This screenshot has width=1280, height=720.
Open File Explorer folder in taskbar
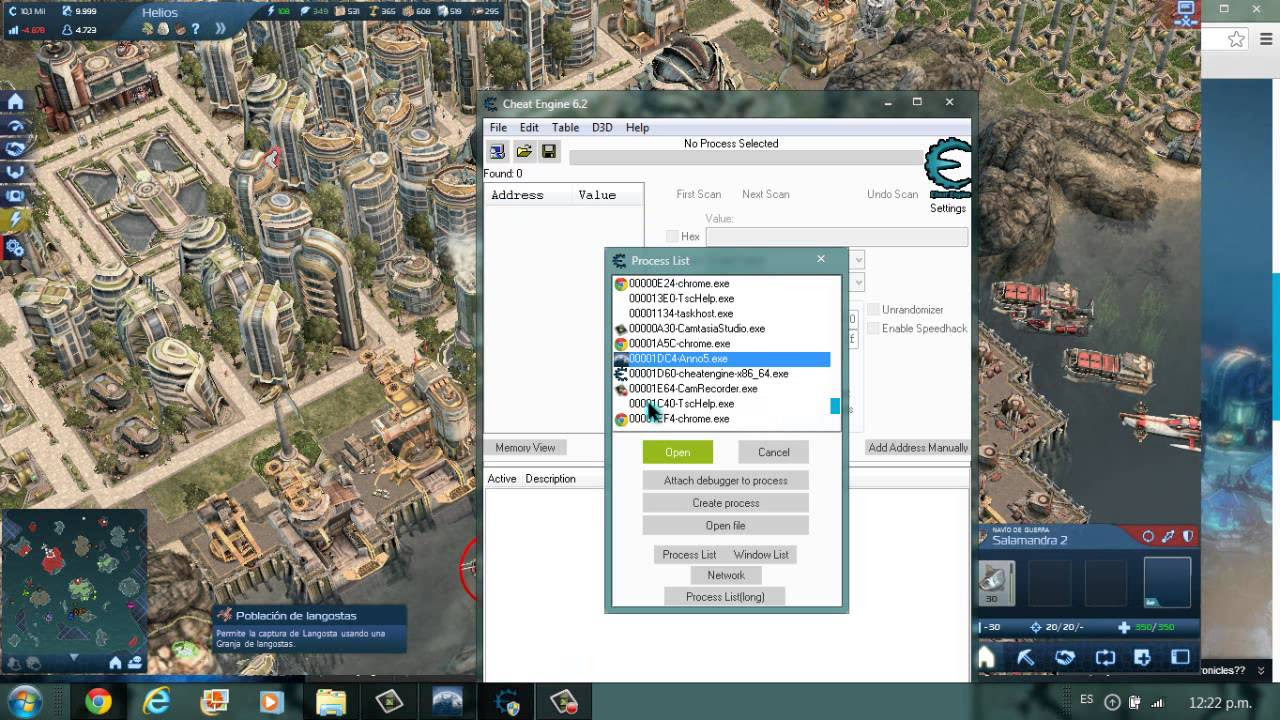pos(331,702)
